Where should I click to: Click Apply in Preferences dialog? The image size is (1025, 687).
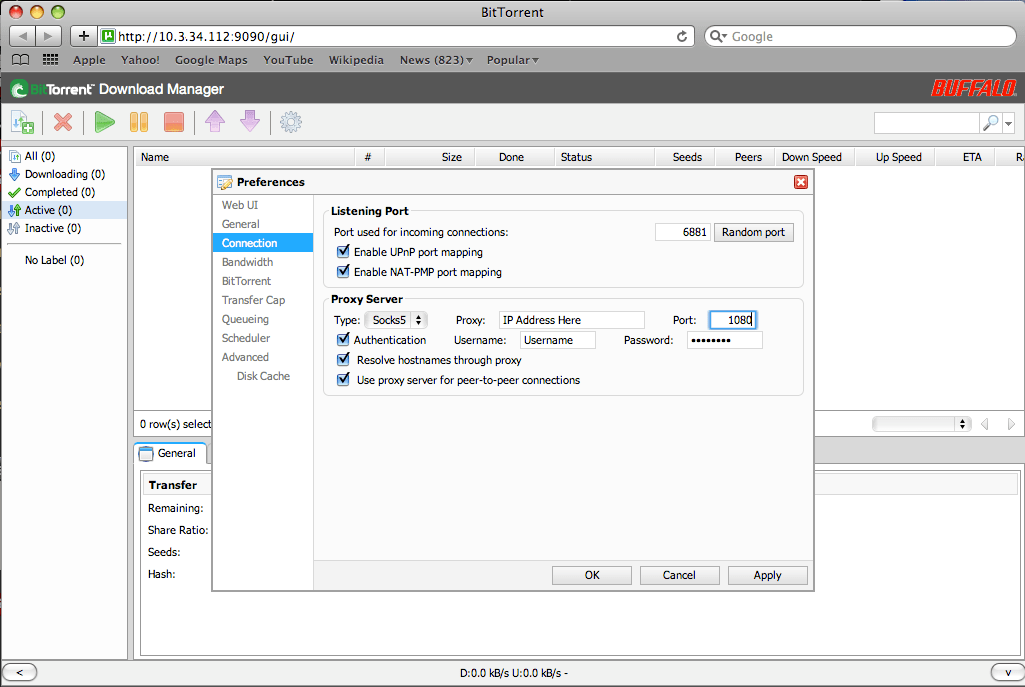[x=767, y=575]
